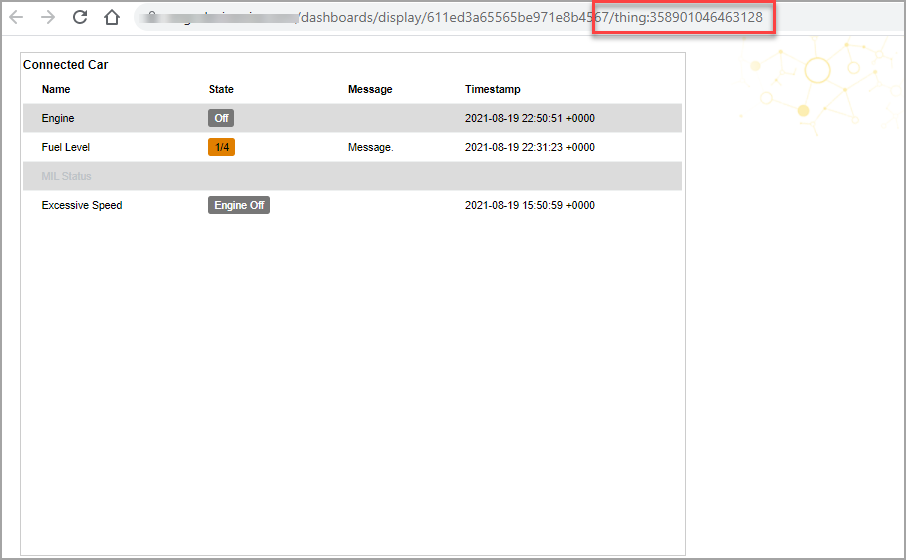Viewport: 906px width, 560px height.
Task: Select the grayed-out MIL Status row
Action: 66,176
